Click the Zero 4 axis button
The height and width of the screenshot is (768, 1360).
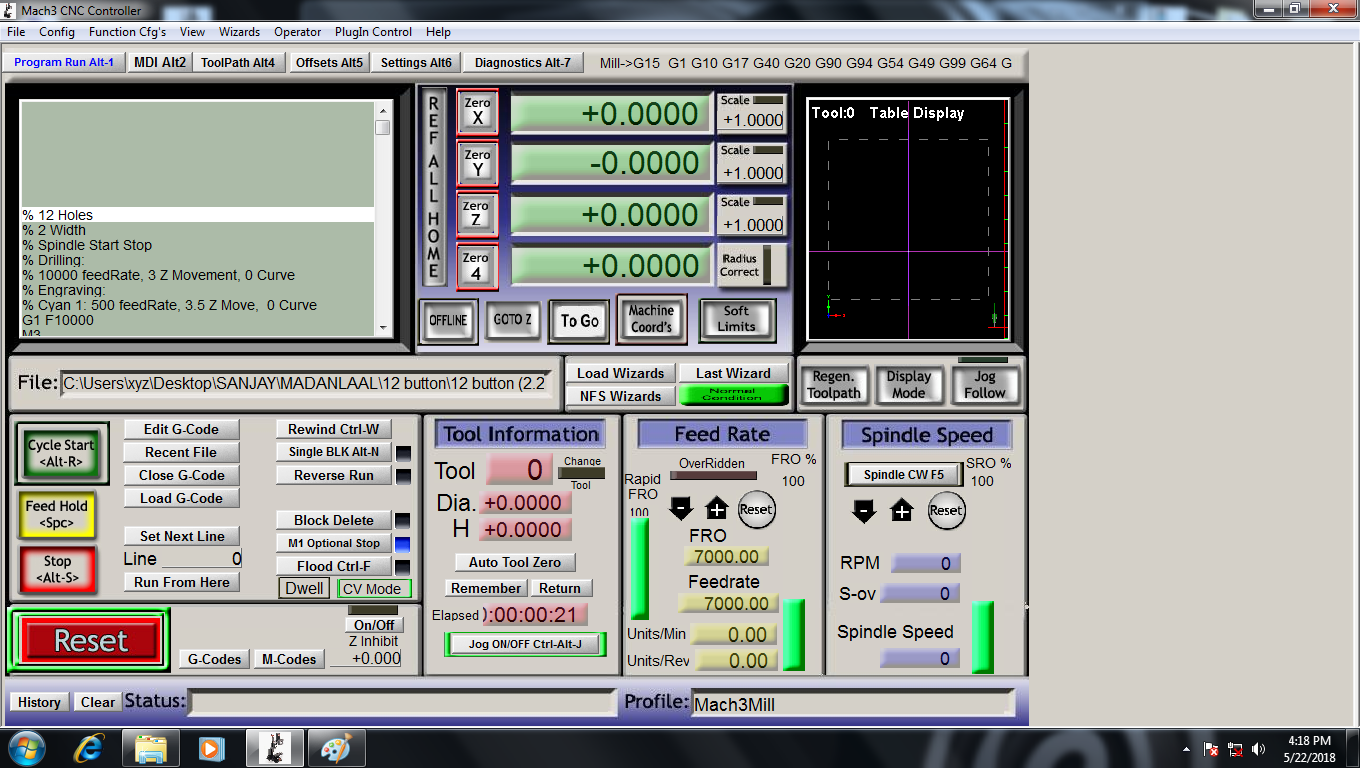pos(477,267)
